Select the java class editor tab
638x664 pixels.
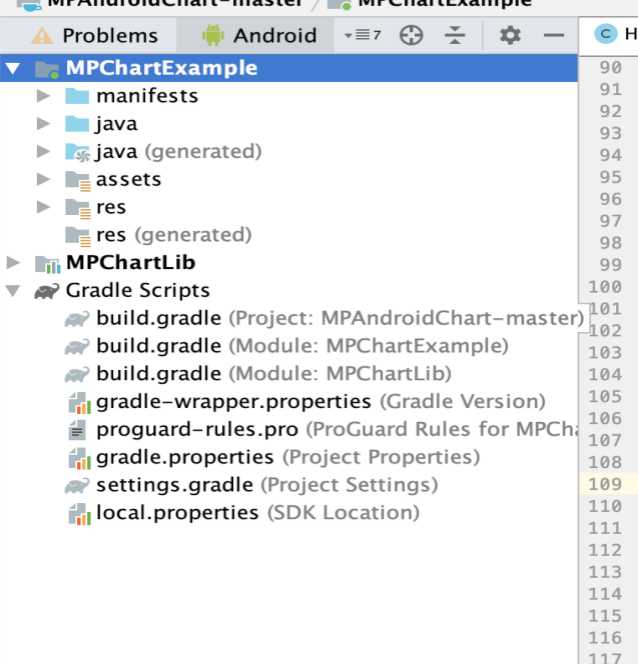click(x=615, y=34)
